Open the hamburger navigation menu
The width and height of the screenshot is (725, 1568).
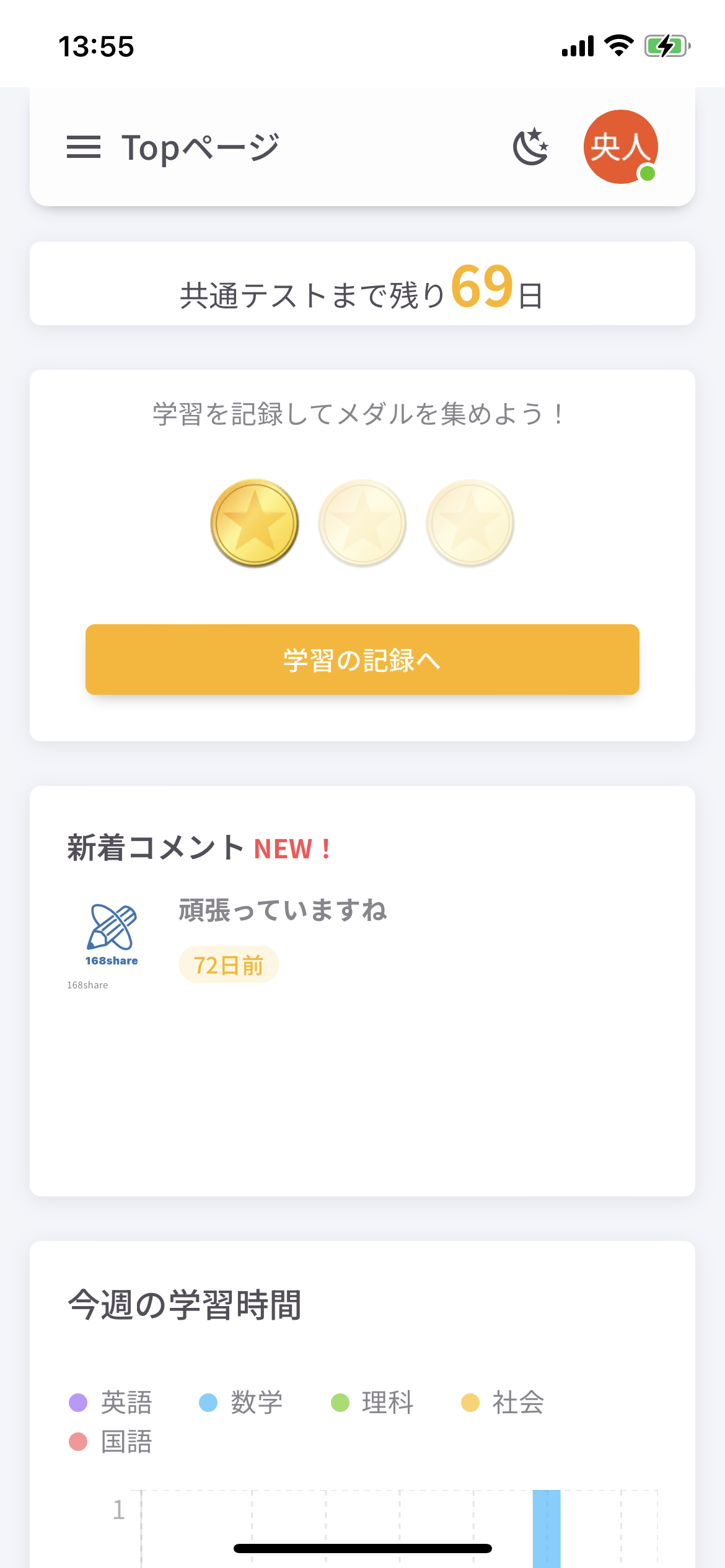click(84, 147)
